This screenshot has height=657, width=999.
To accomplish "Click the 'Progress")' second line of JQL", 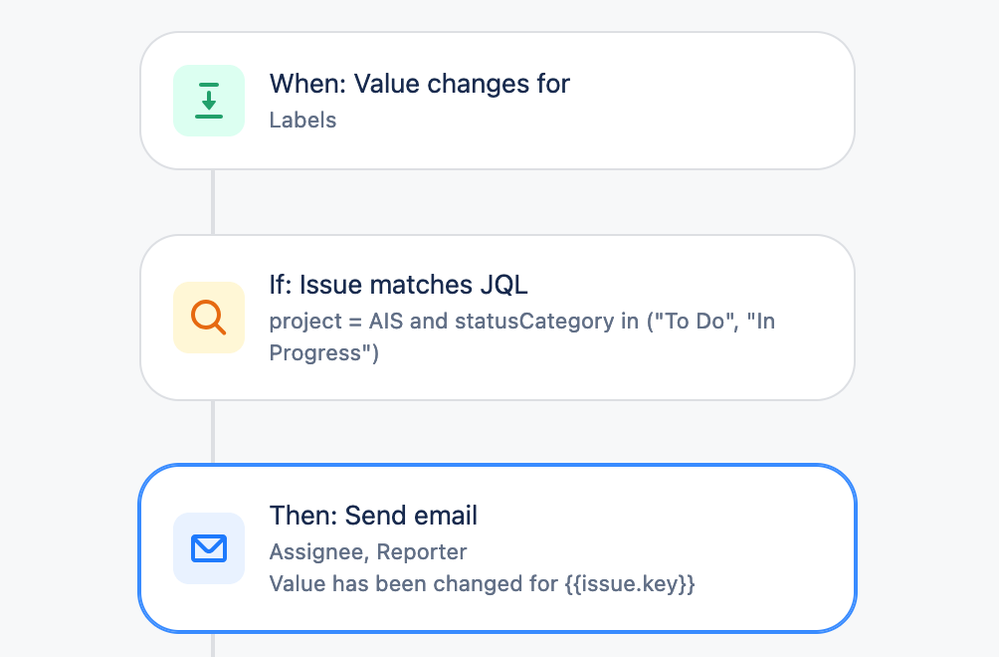I will [324, 353].
